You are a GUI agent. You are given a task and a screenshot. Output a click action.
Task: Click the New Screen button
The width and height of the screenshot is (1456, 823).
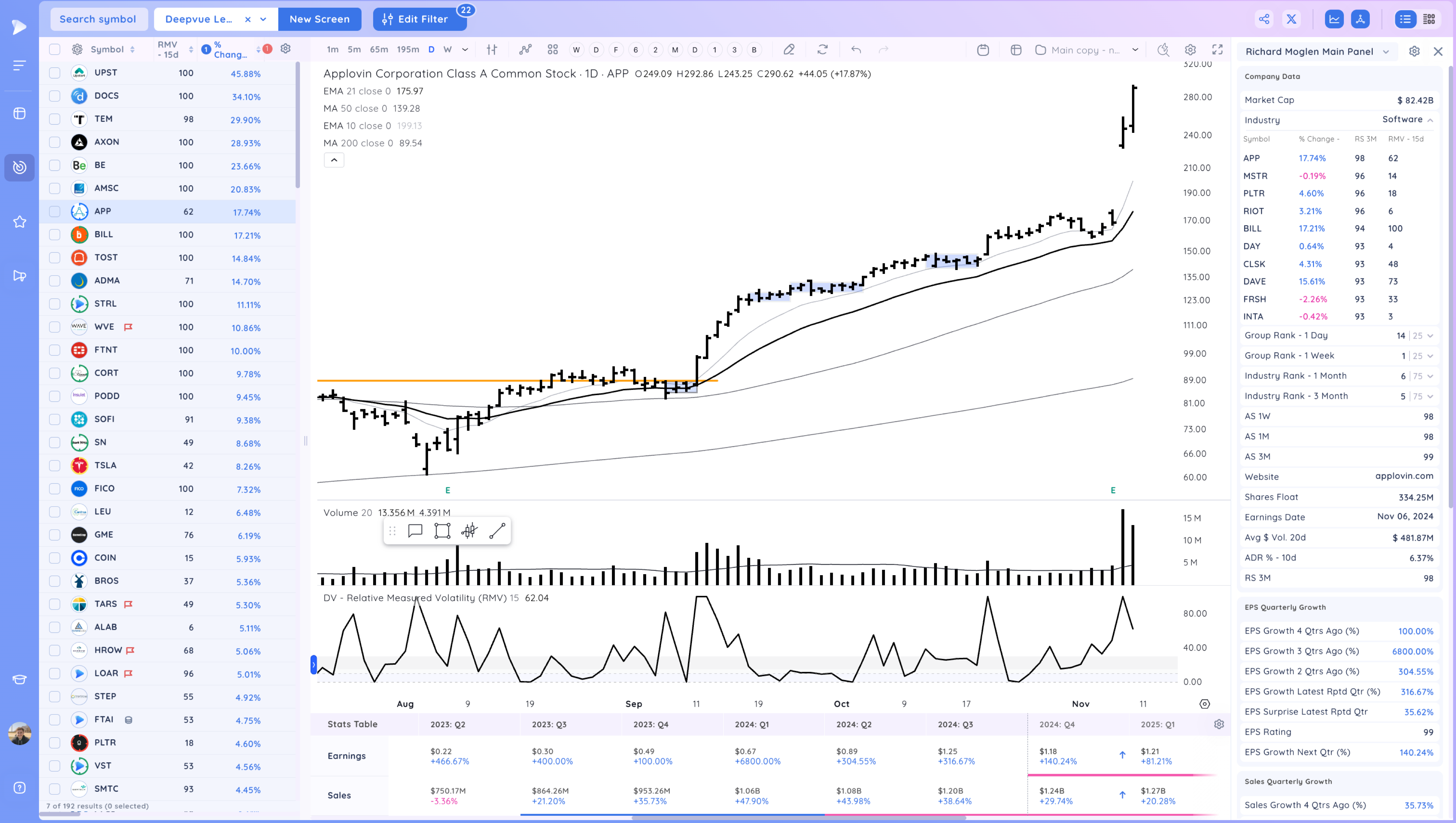(320, 19)
